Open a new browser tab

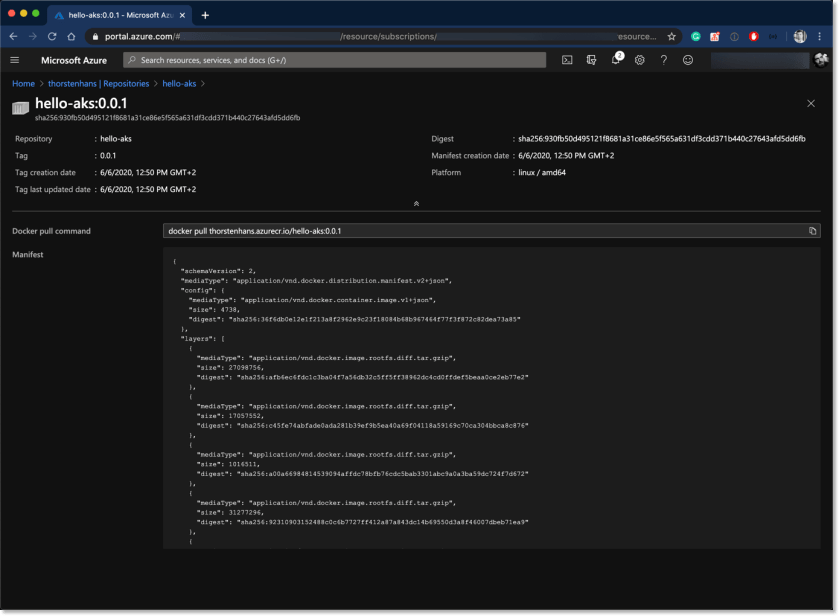tap(205, 15)
